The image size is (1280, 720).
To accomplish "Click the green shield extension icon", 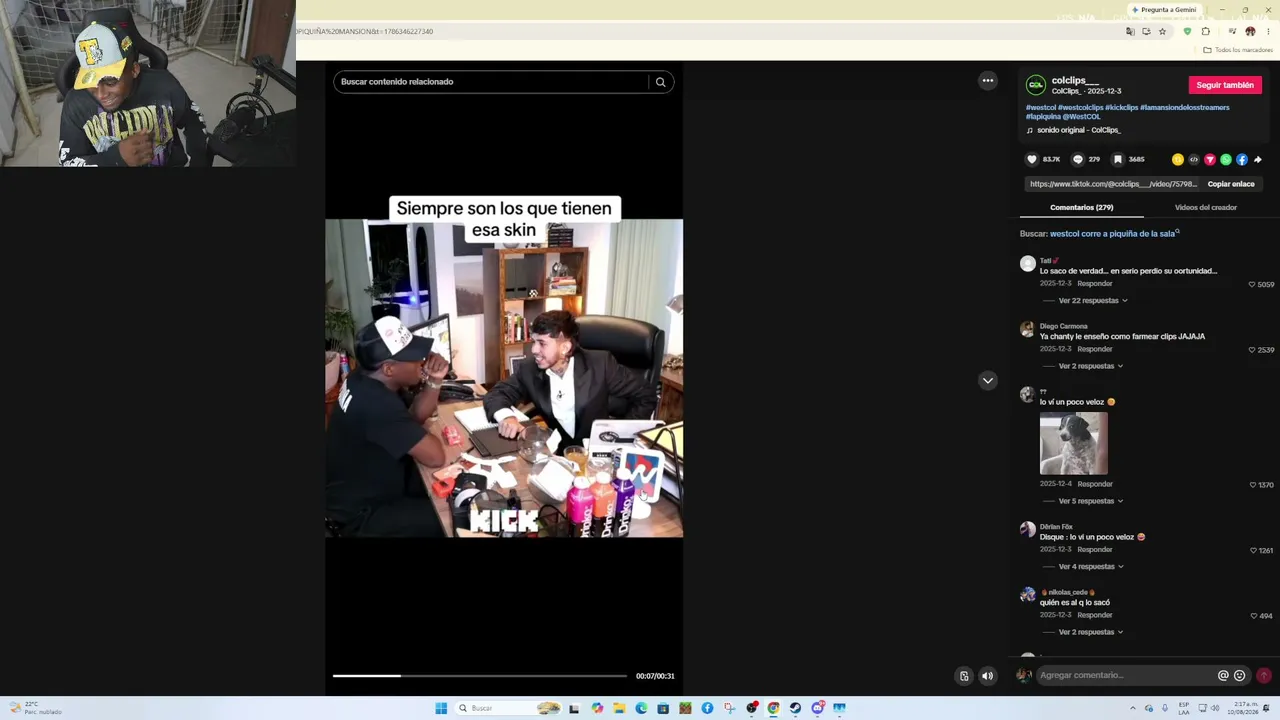I will (1187, 32).
